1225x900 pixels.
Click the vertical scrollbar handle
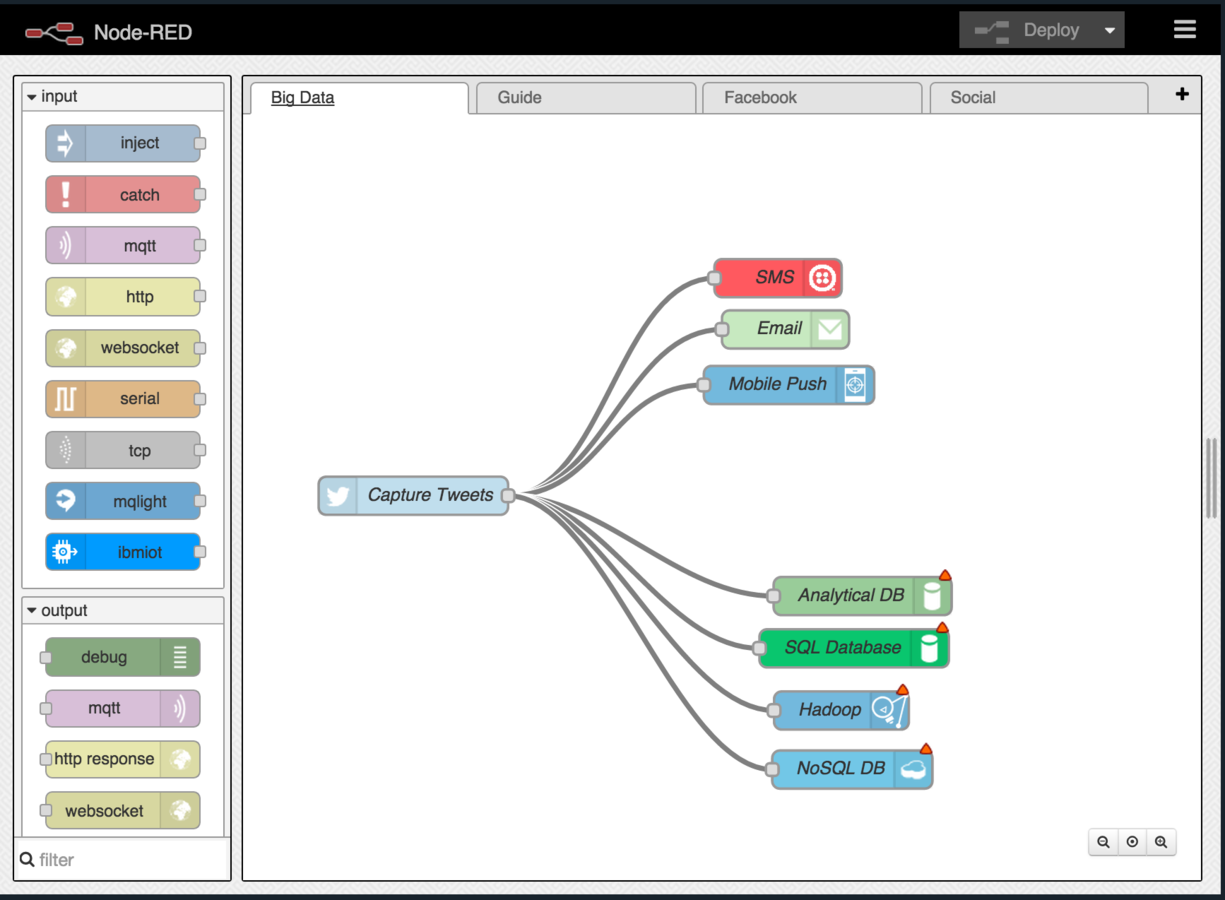(1212, 478)
